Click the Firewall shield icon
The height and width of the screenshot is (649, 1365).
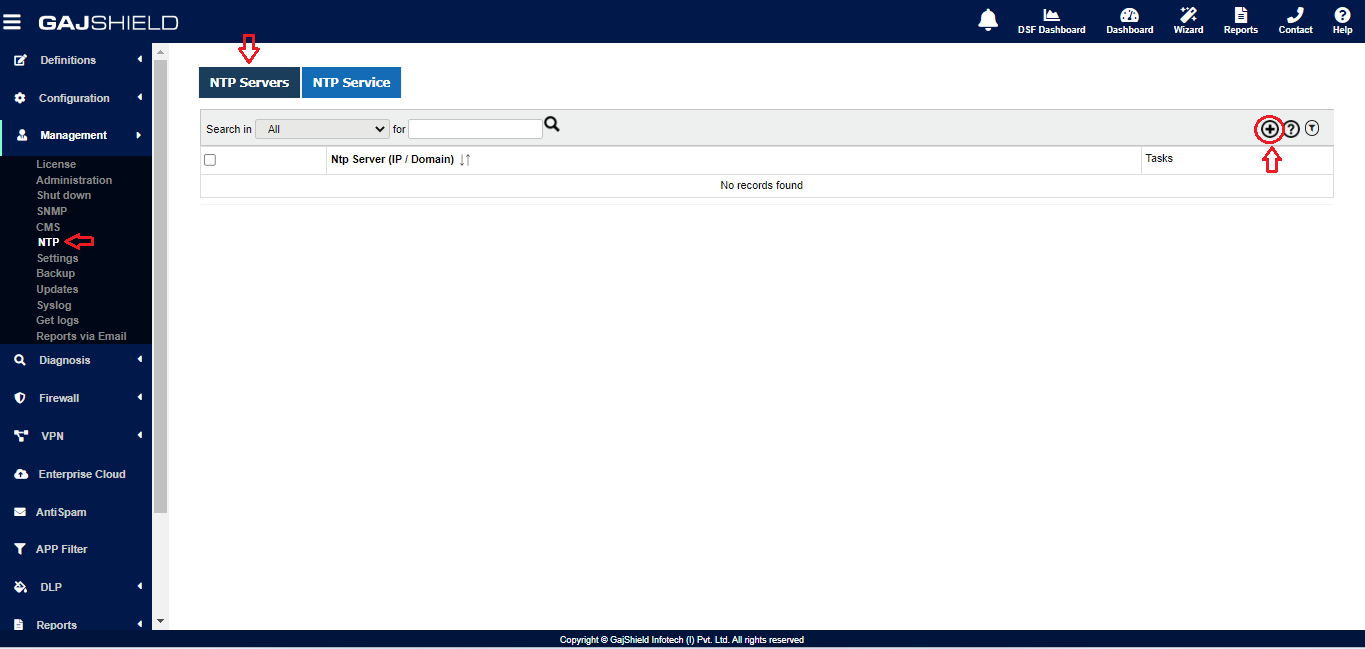tap(20, 398)
